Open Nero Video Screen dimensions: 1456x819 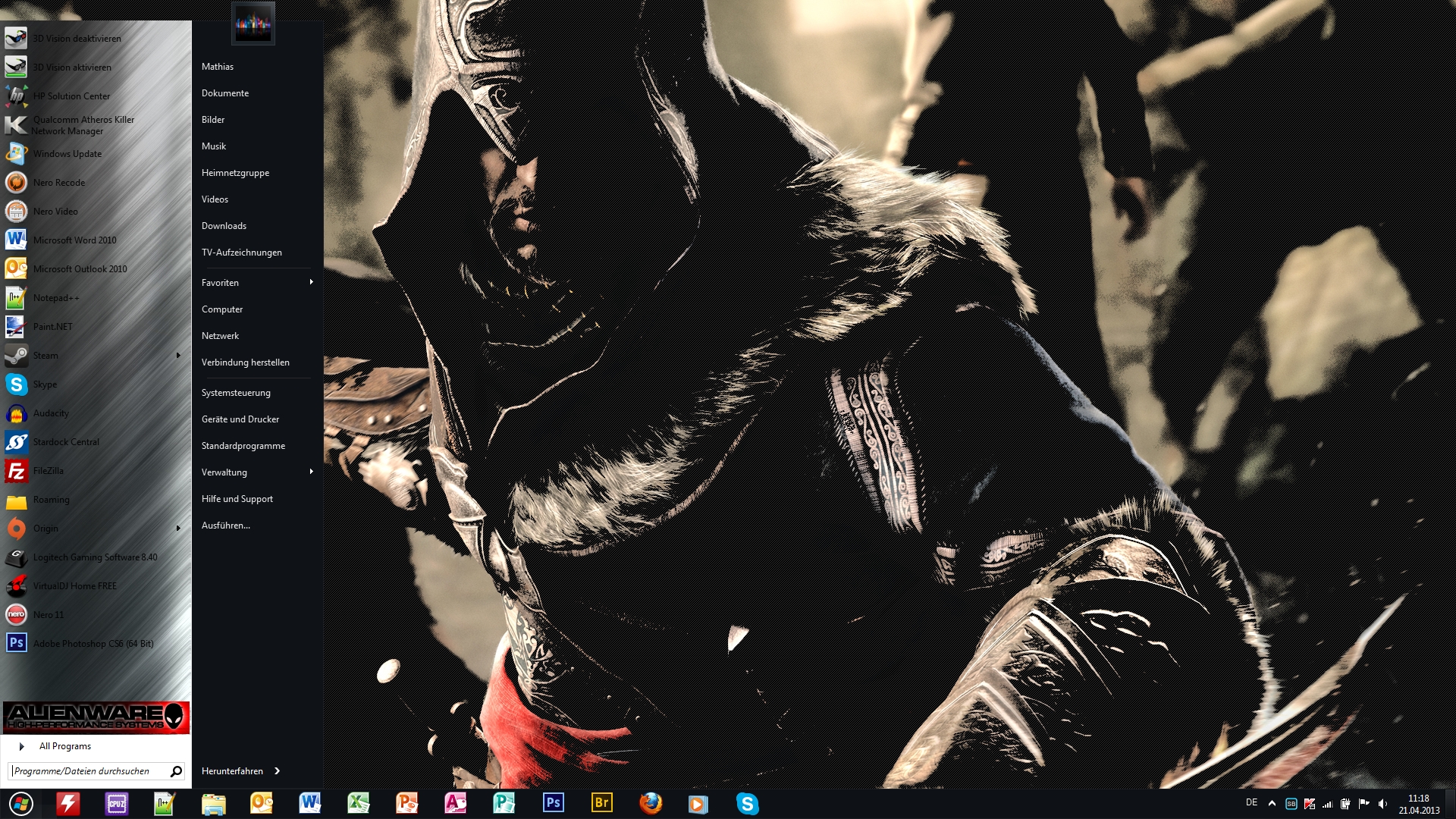coord(95,211)
